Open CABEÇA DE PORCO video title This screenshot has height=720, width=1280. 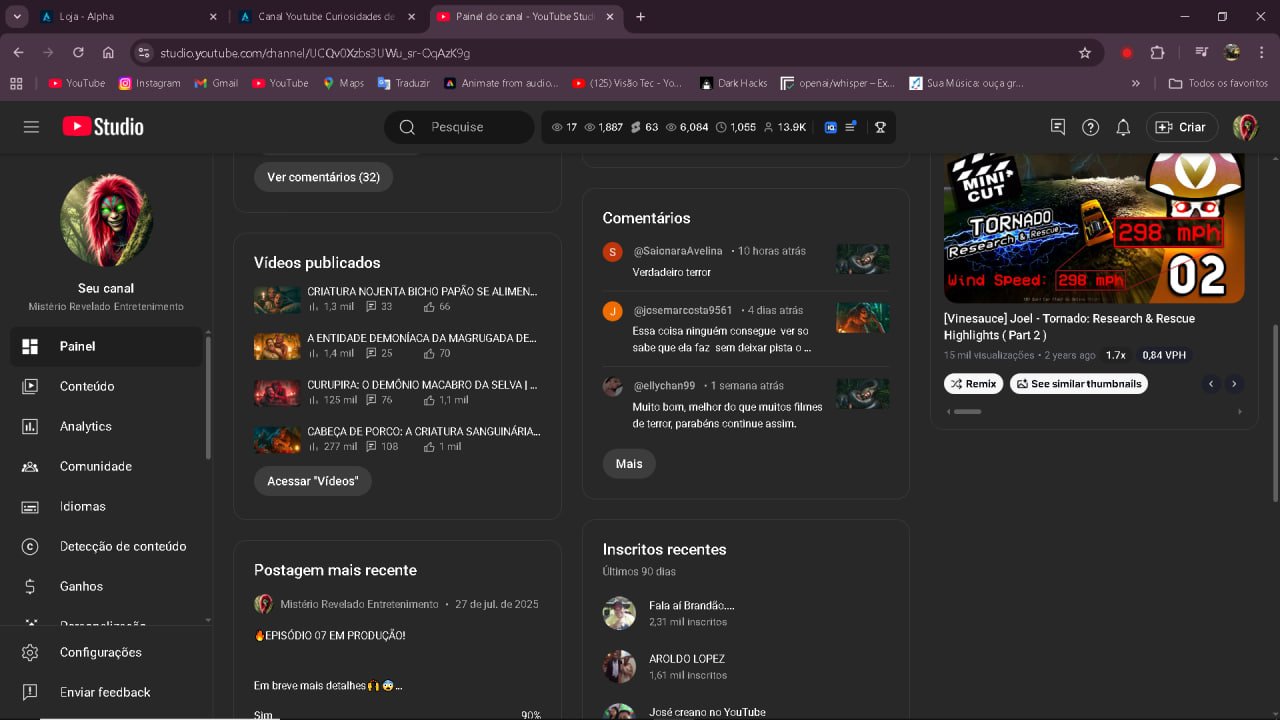tap(424, 432)
